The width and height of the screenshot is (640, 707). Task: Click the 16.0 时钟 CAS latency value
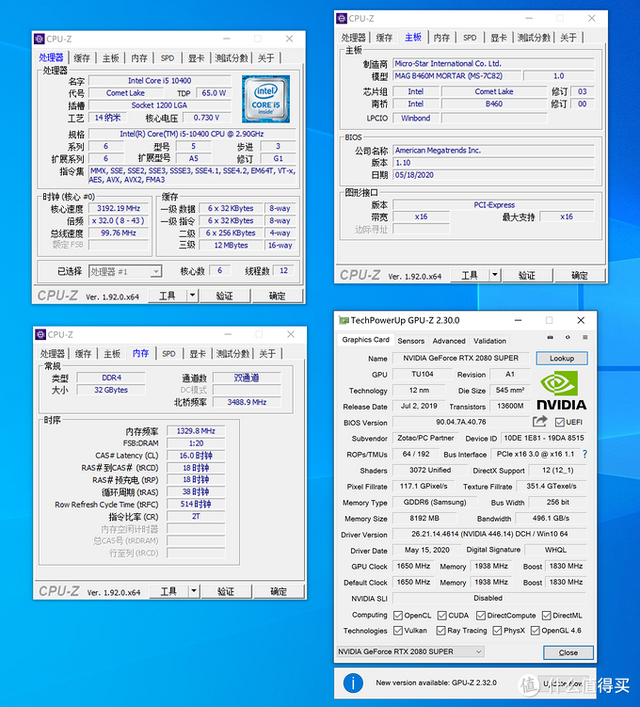pos(196,455)
